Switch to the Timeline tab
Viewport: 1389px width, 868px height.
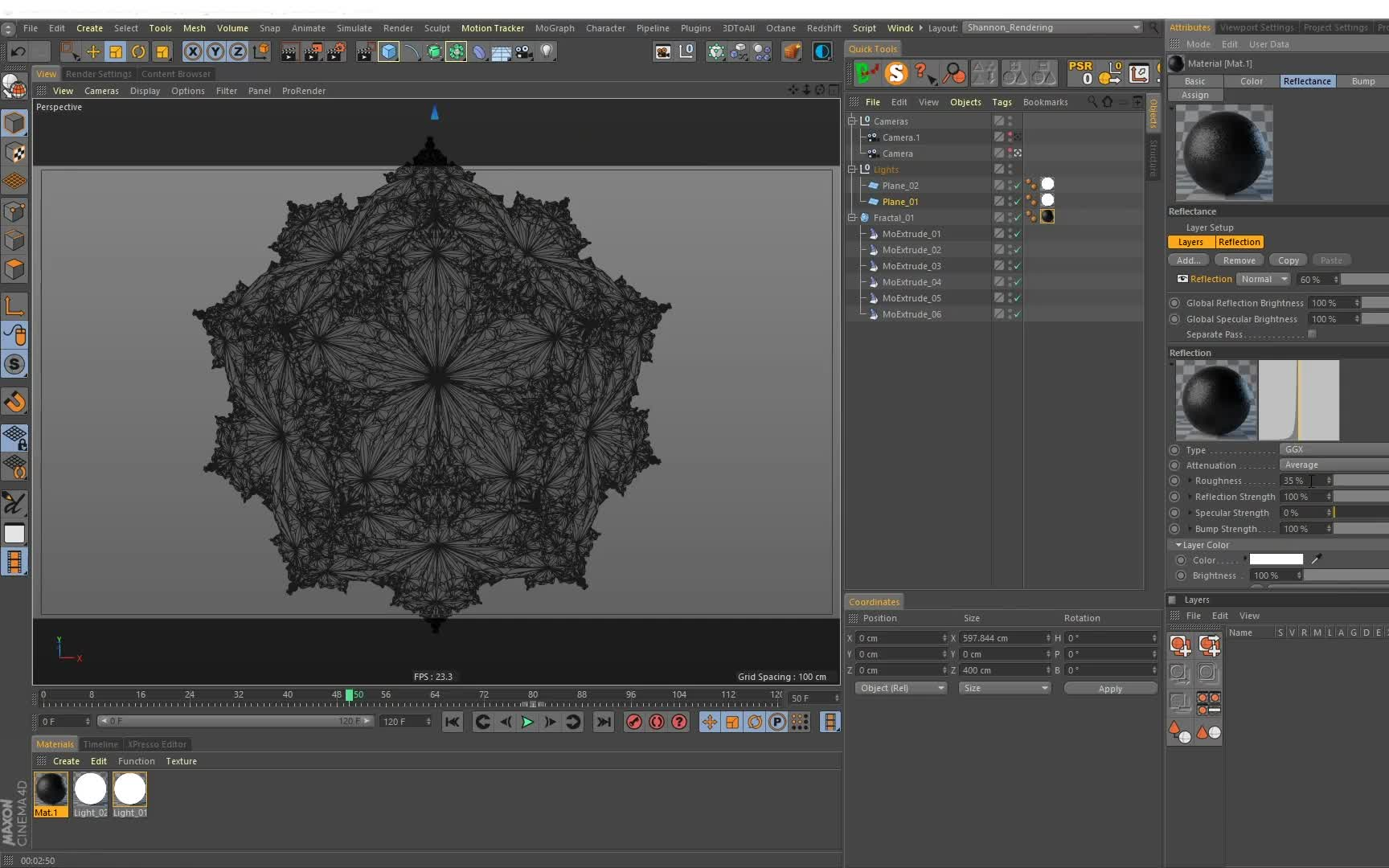(x=100, y=744)
